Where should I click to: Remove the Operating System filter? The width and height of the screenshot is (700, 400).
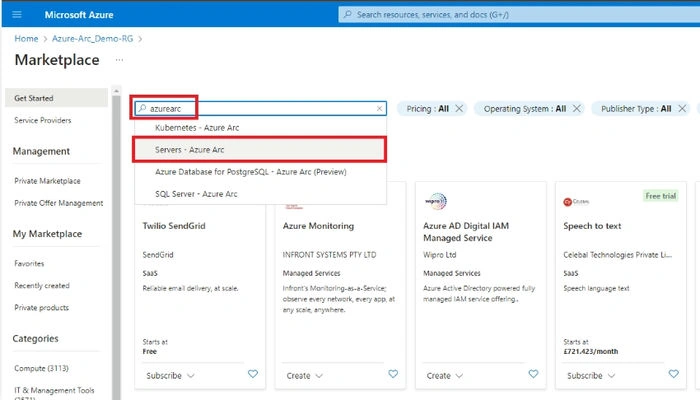point(577,108)
